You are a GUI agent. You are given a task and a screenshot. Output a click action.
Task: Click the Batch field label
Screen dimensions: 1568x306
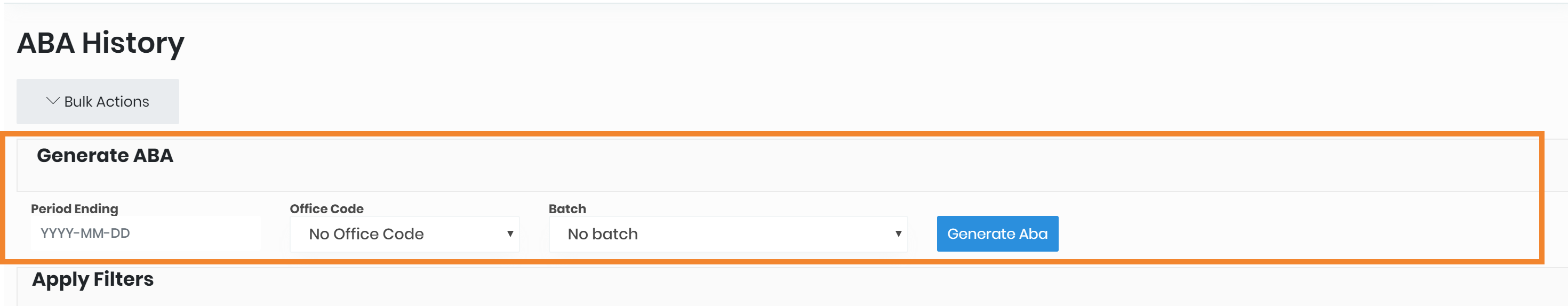coord(567,208)
